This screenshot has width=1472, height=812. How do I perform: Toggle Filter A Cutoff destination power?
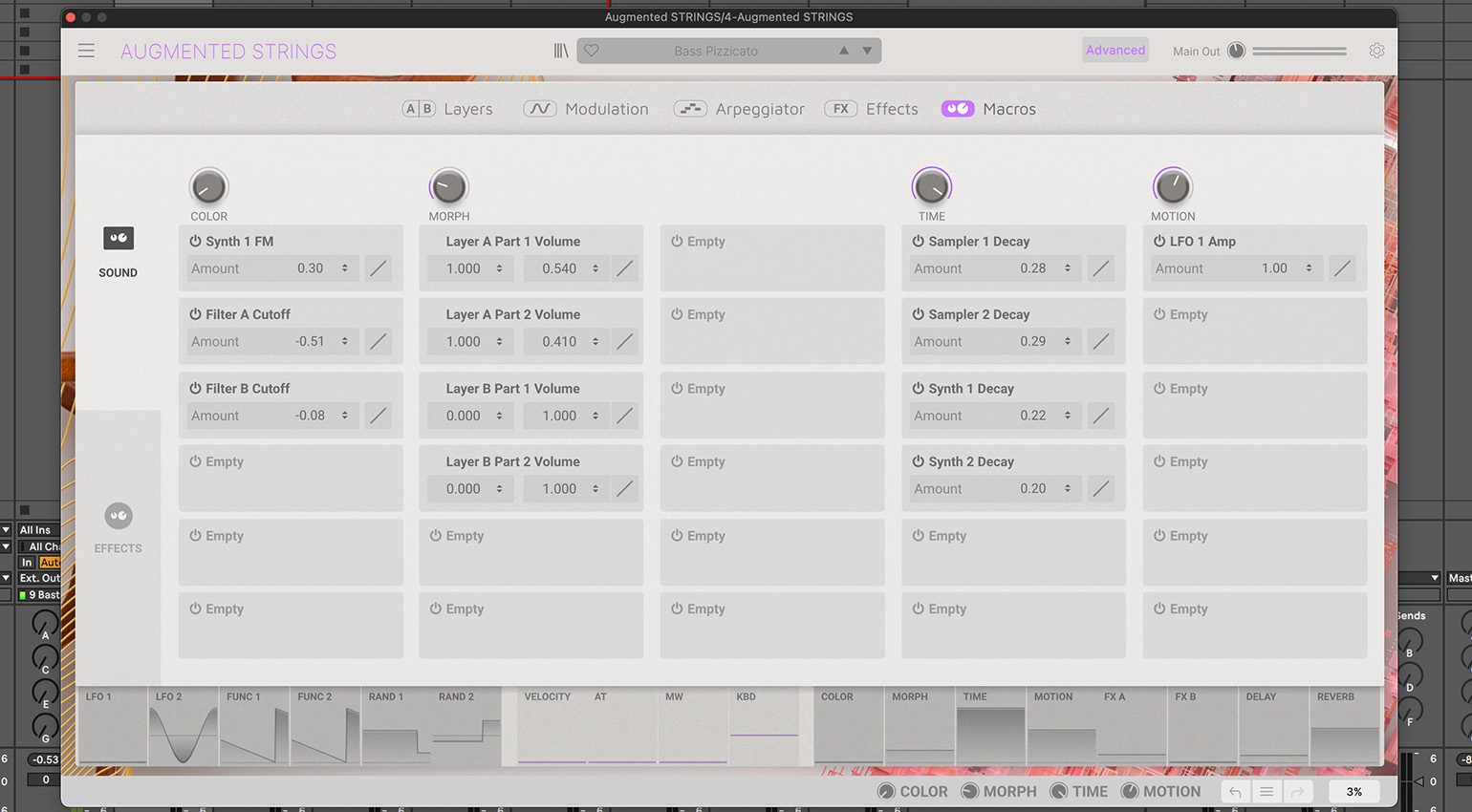pyautogui.click(x=195, y=314)
